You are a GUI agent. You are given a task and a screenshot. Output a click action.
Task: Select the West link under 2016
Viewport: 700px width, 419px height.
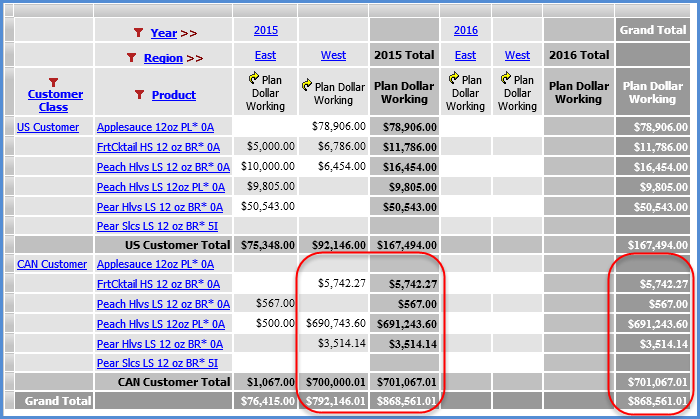tap(517, 55)
